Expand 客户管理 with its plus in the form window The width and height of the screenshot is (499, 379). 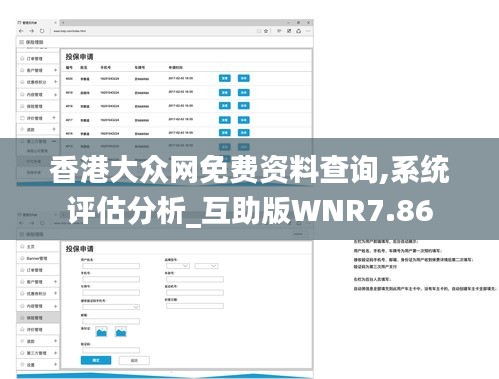coord(55,282)
